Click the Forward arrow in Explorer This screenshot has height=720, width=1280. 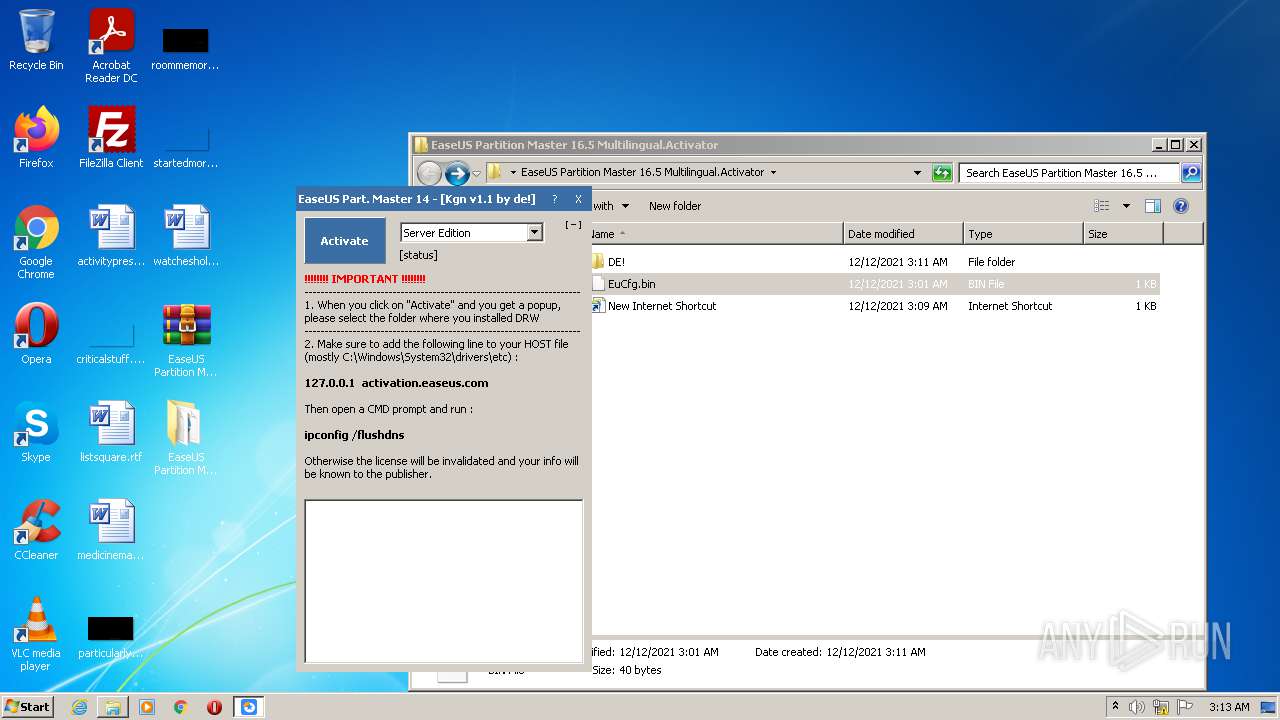[x=457, y=173]
